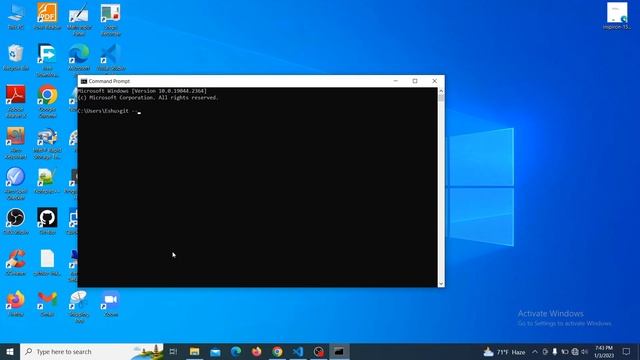Open the 7:43 PM clock and calendar
640x360 pixels.
604,351
